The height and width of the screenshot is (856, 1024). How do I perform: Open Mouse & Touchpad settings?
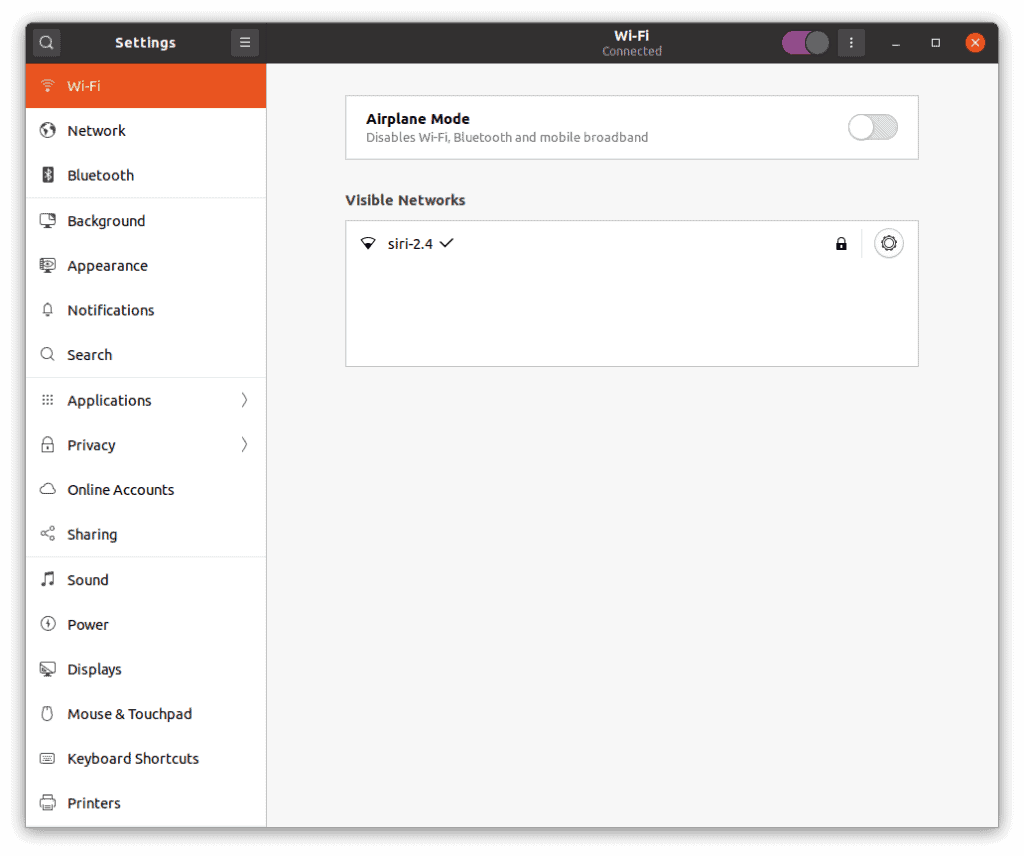(x=146, y=714)
